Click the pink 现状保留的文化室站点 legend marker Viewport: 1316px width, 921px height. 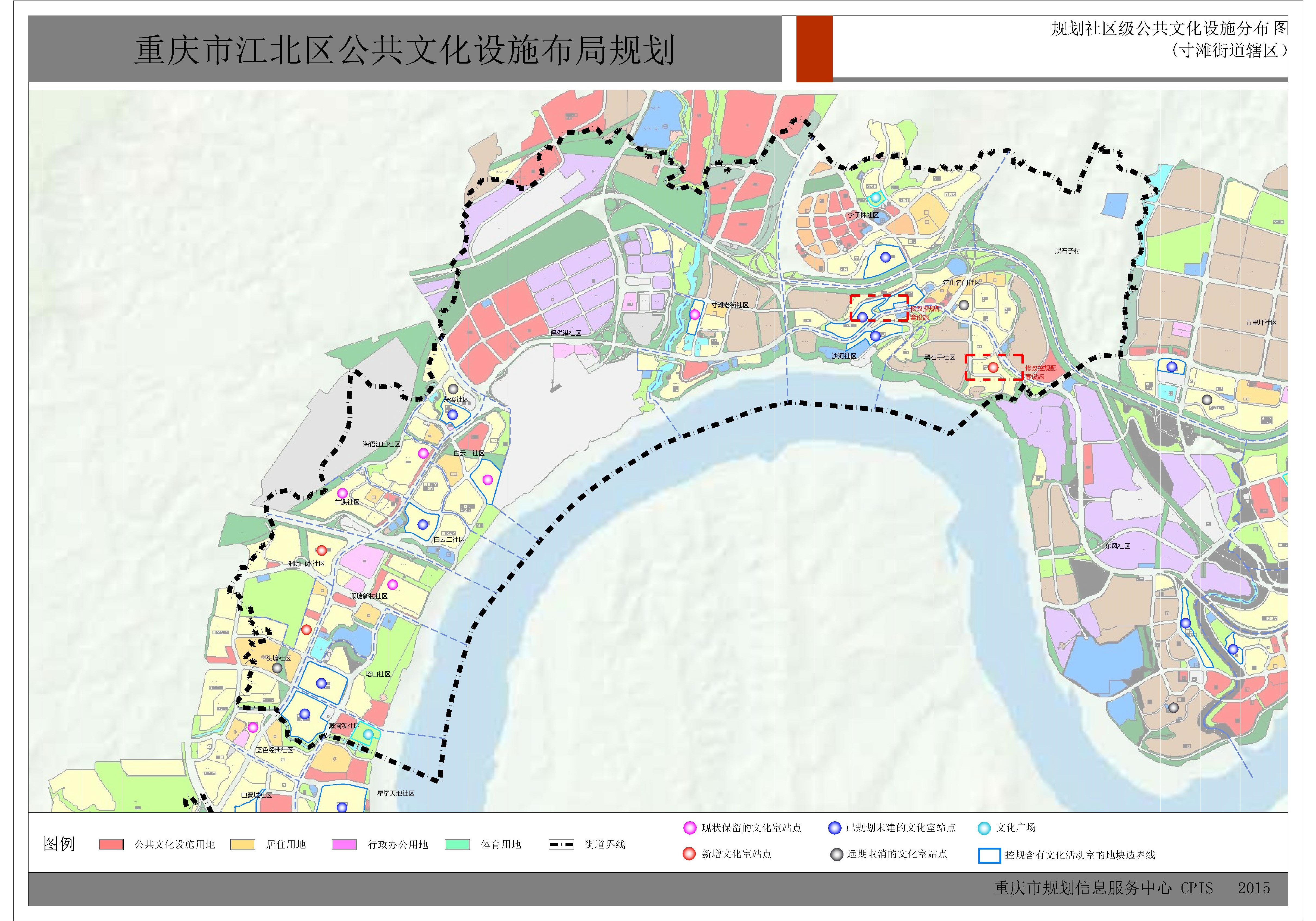(x=690, y=828)
